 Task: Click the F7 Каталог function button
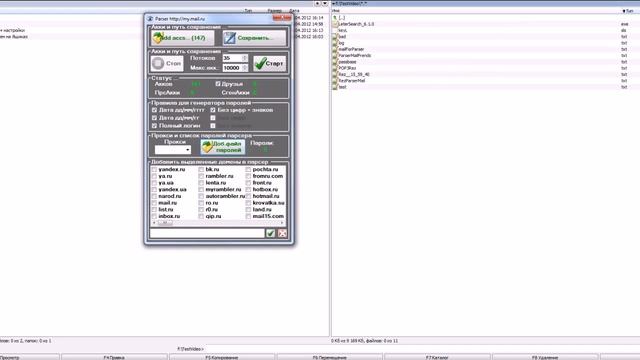point(437,357)
